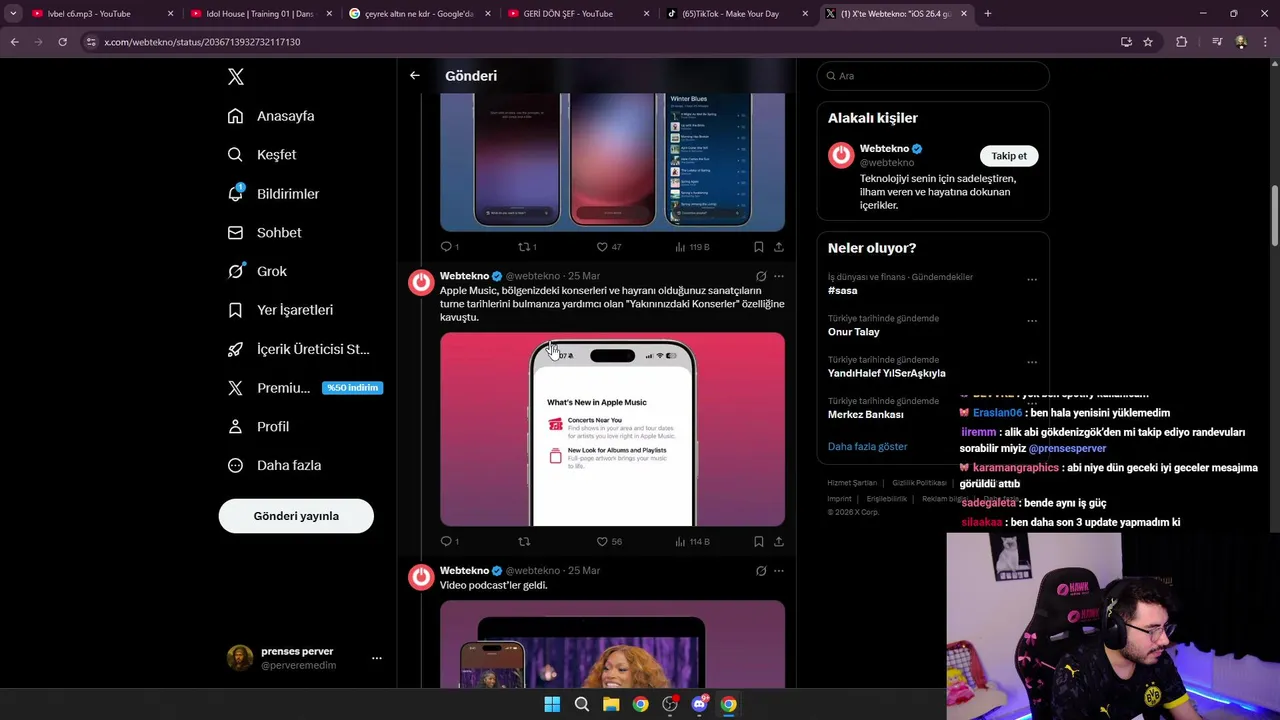Reload the page
1280x720 pixels.
62,42
